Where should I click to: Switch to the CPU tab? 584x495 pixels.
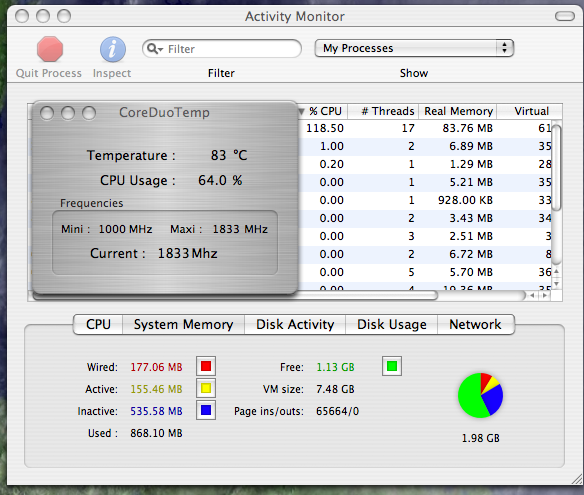pyautogui.click(x=98, y=324)
